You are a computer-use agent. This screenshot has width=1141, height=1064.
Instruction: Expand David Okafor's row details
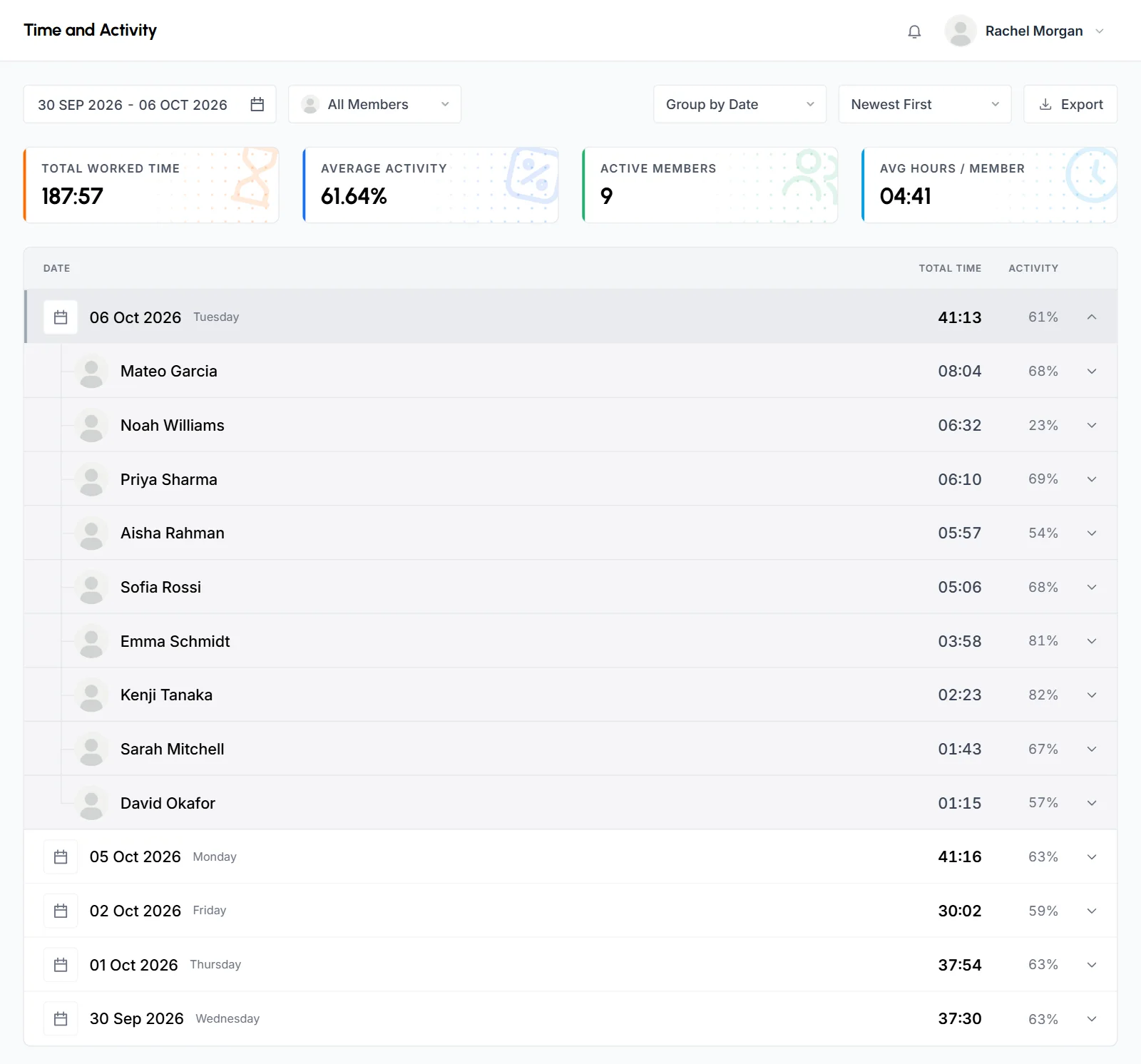(1092, 803)
